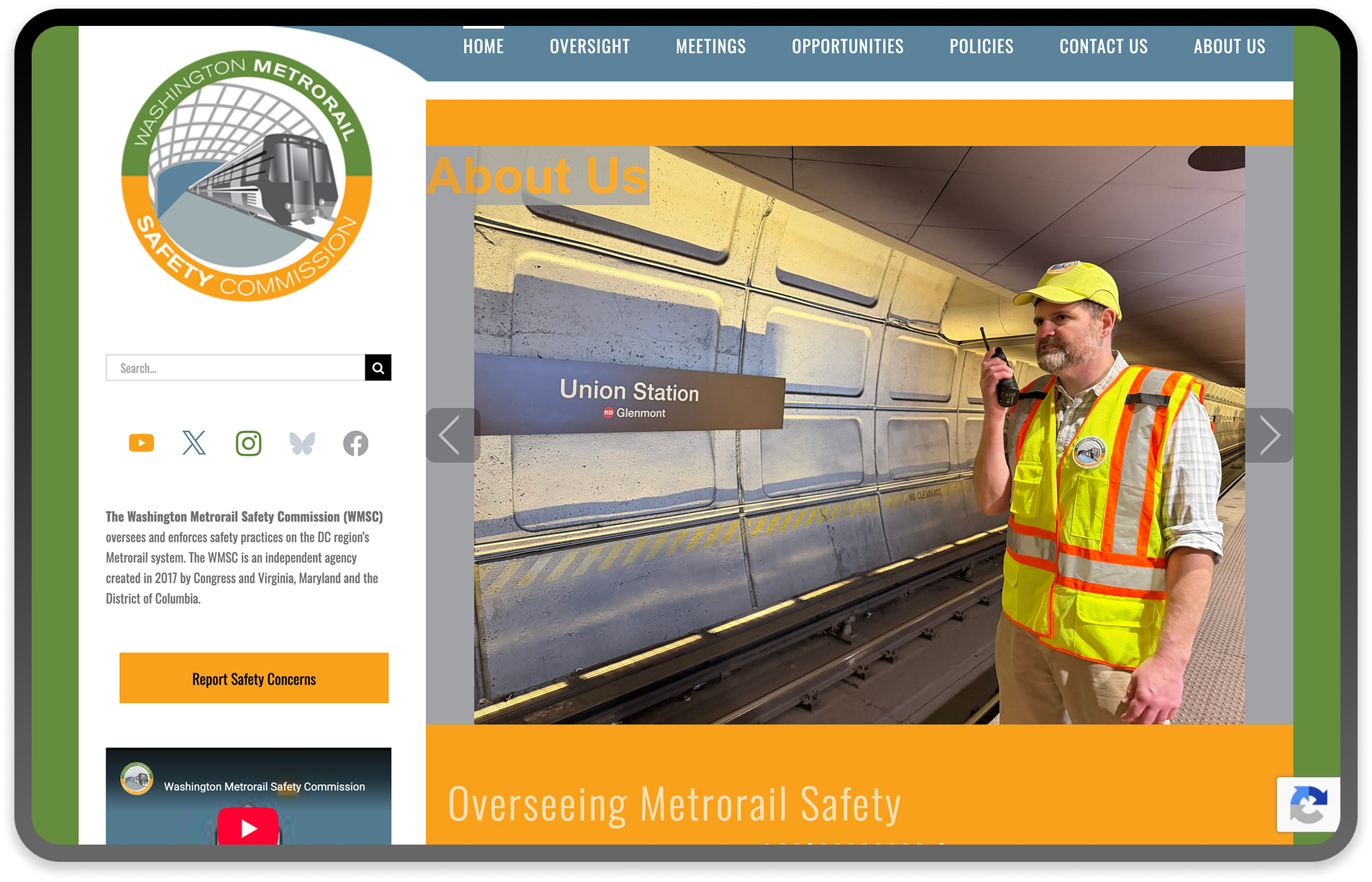Click the reCAPTCHA badge
1372x882 pixels.
[x=1308, y=804]
